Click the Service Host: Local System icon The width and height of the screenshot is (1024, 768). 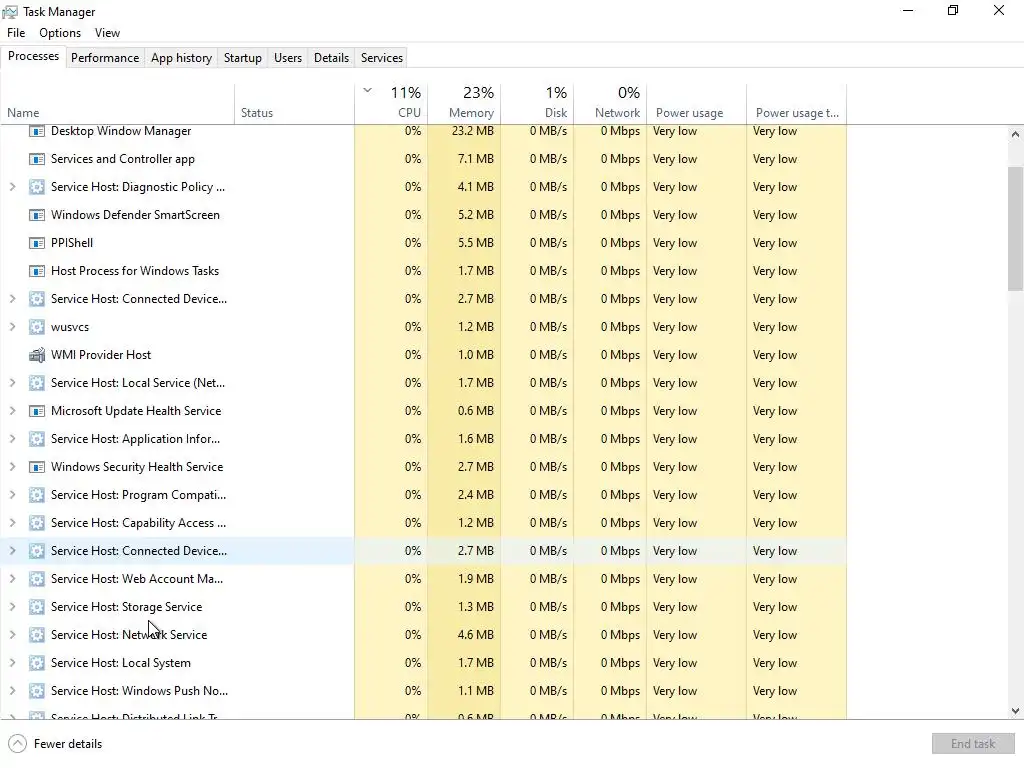[37, 664]
